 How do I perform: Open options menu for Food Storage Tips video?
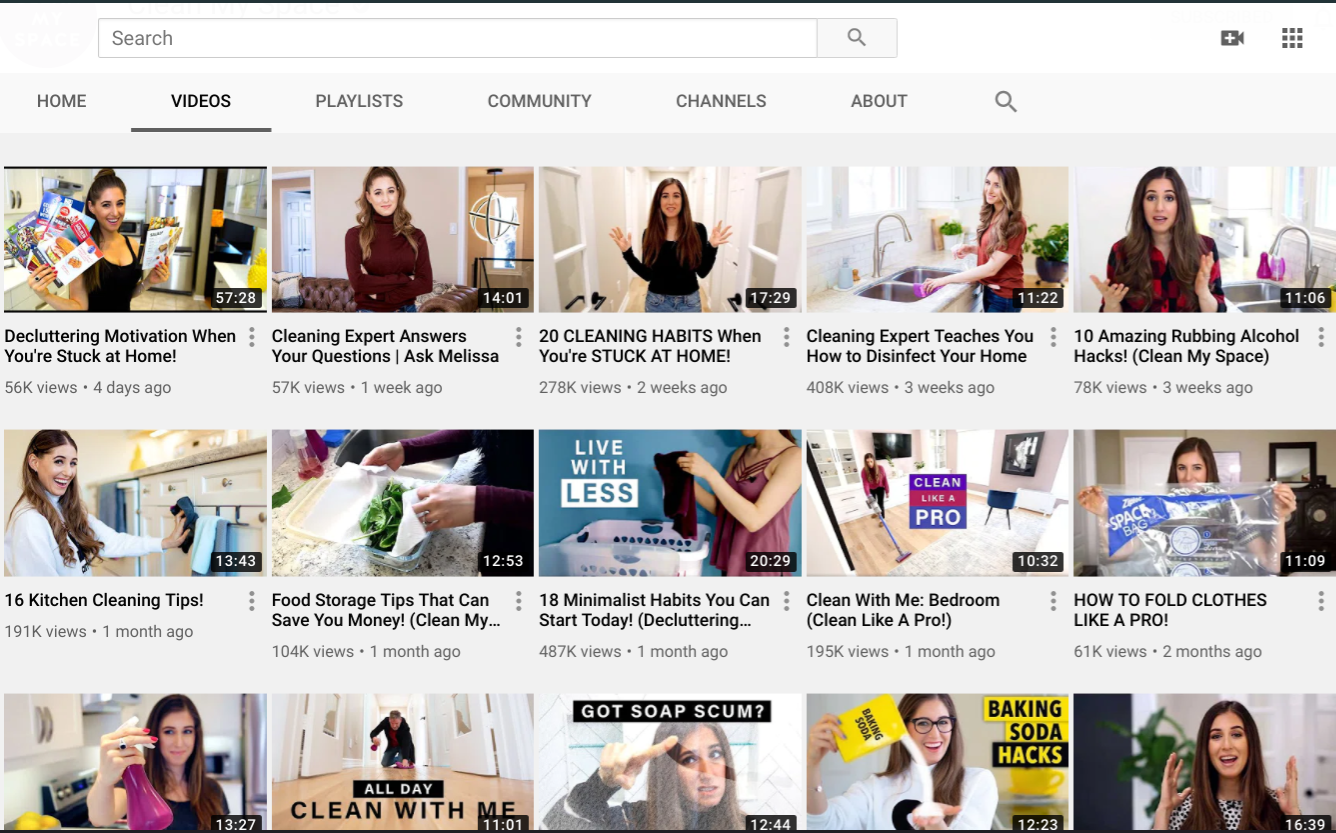click(519, 601)
